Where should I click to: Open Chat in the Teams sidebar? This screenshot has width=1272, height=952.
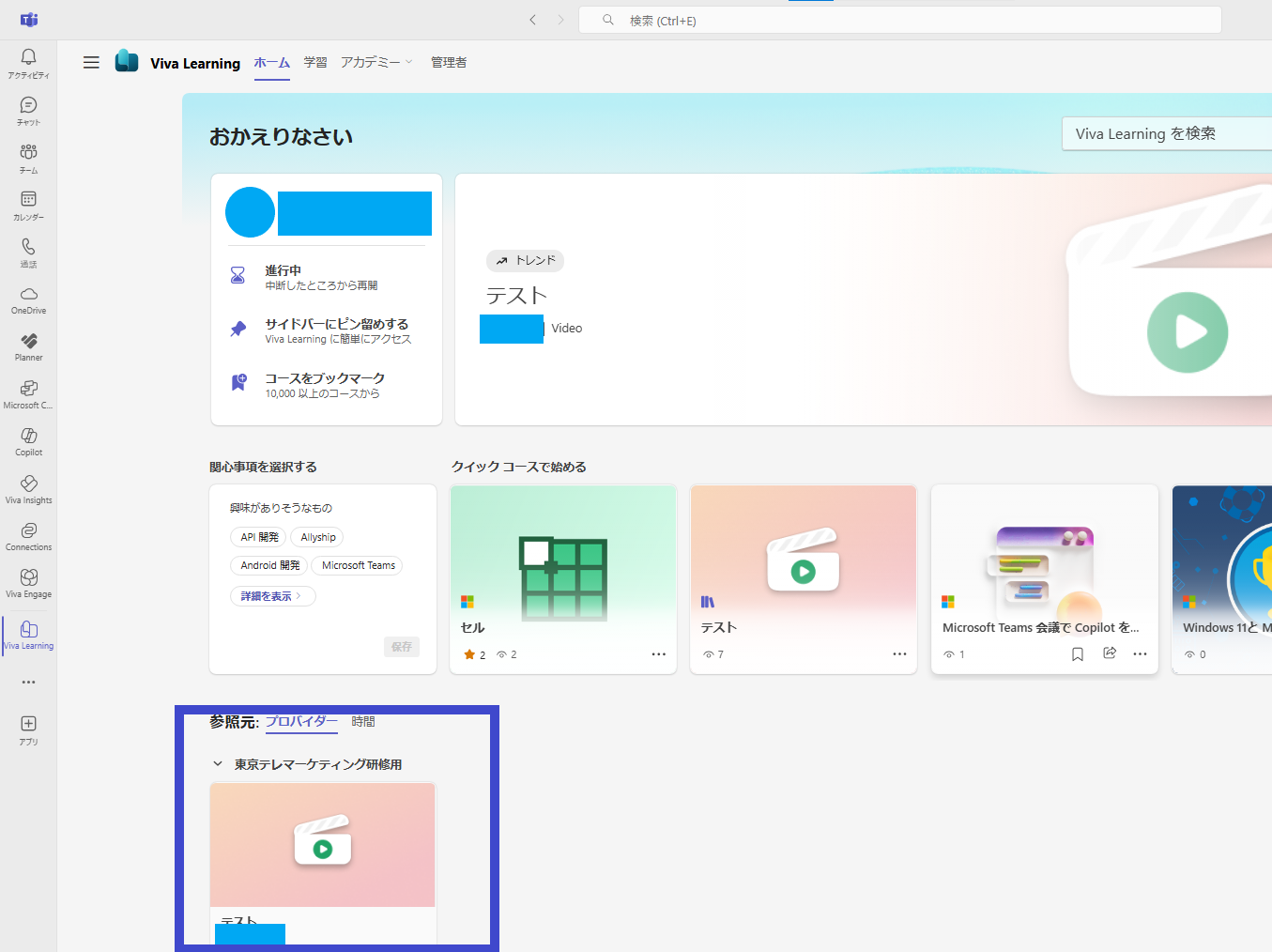[x=28, y=111]
